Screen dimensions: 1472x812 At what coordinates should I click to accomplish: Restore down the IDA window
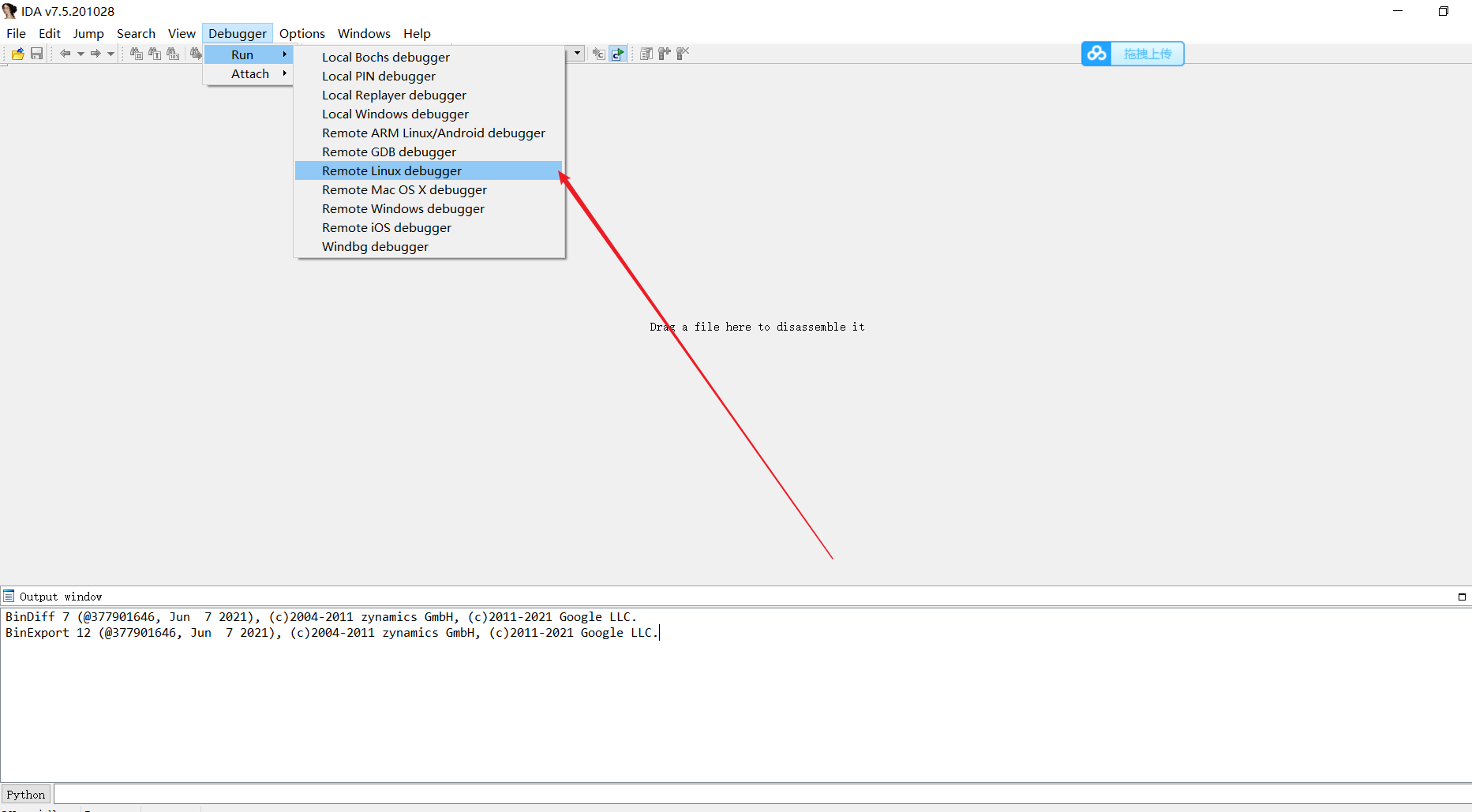point(1444,11)
